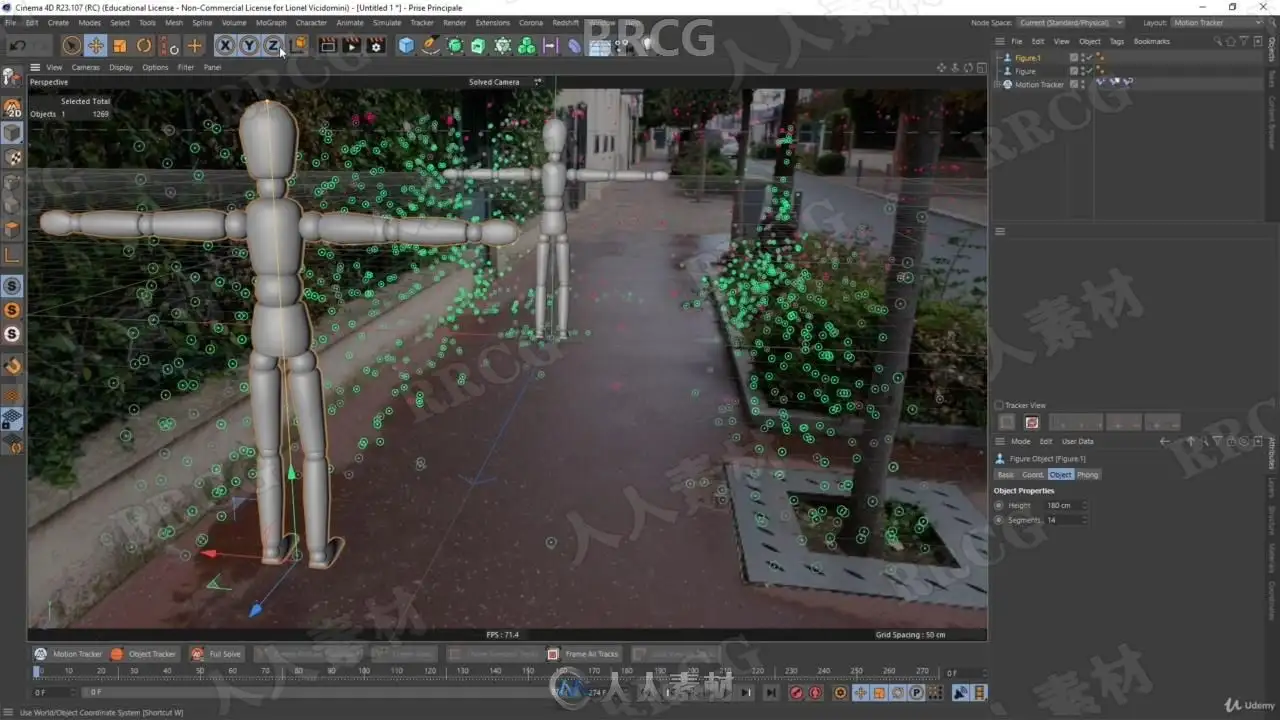Screen dimensions: 1280x720
Task: Open the Phong attribute tab
Action: (1087, 474)
